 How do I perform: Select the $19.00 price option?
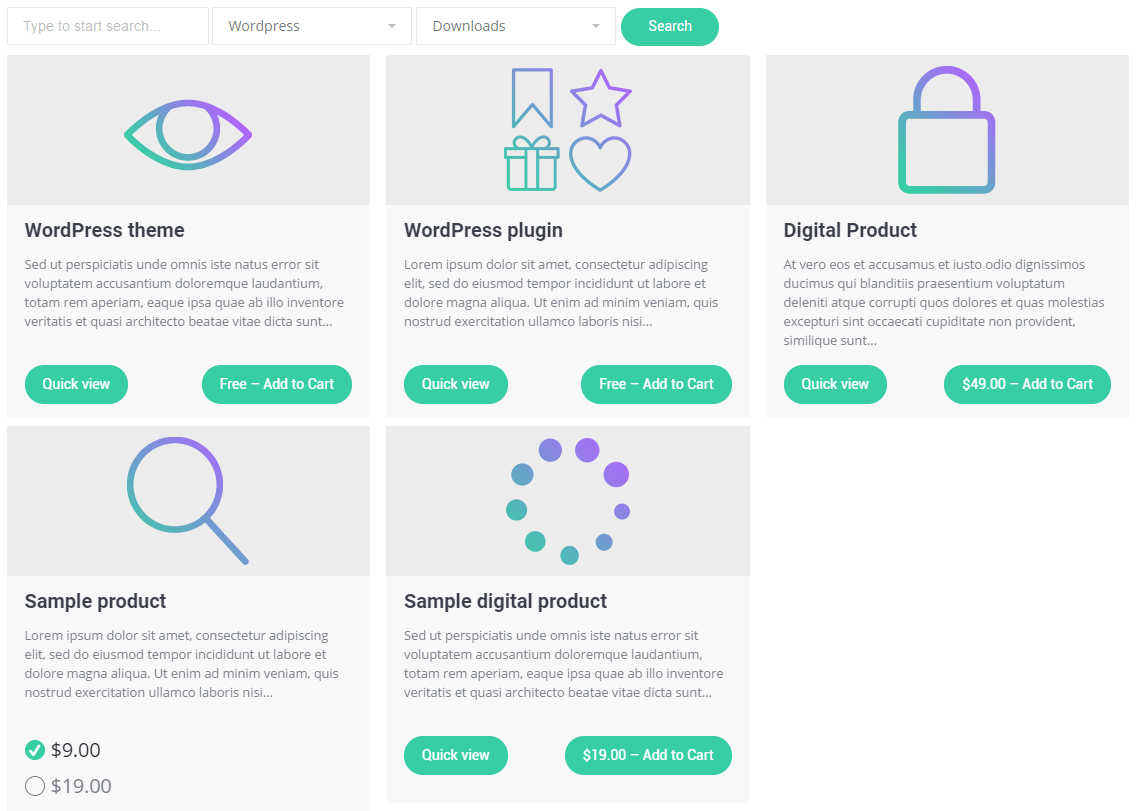[x=35, y=786]
